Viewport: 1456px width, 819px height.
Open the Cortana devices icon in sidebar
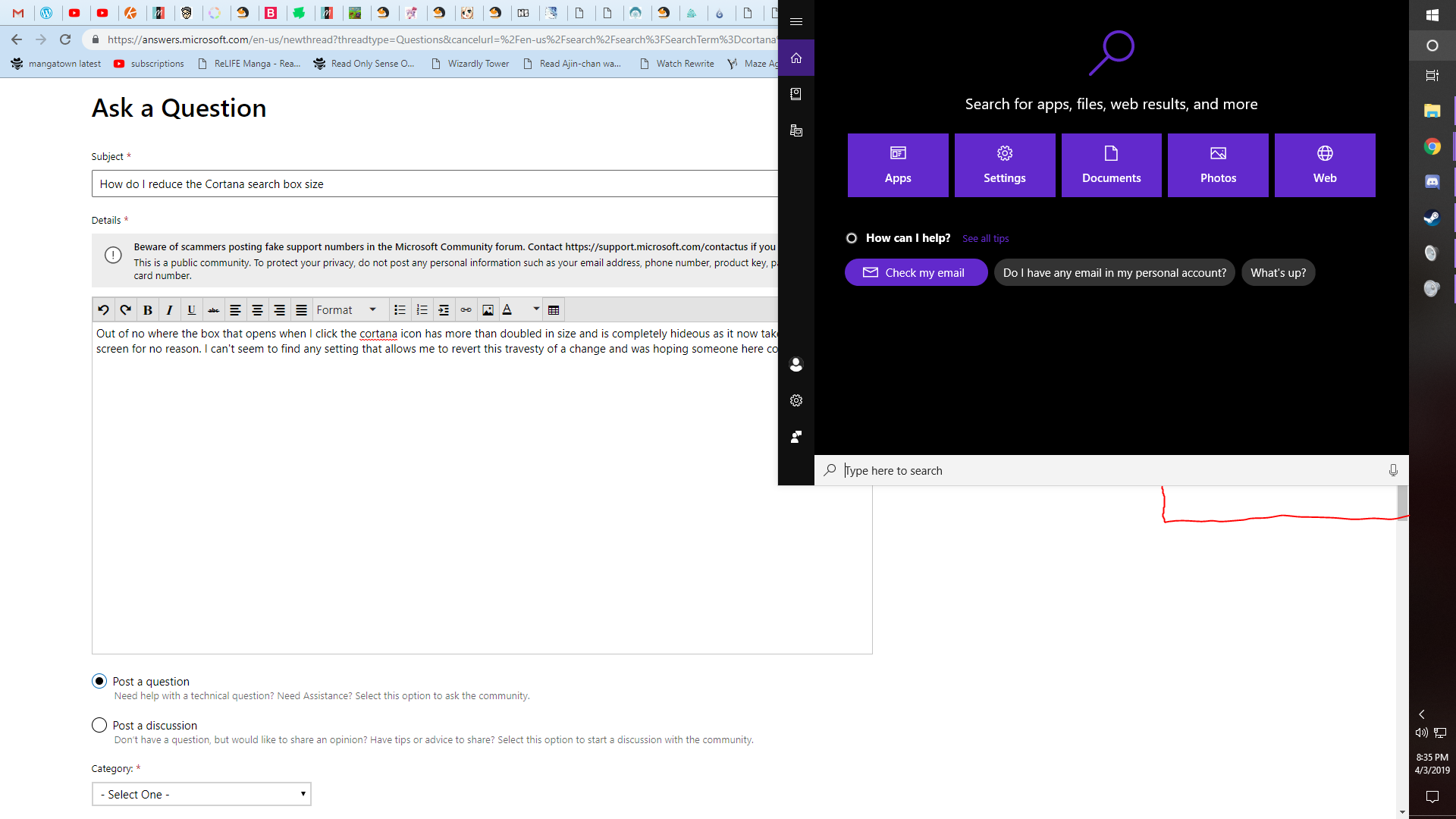pos(796,130)
